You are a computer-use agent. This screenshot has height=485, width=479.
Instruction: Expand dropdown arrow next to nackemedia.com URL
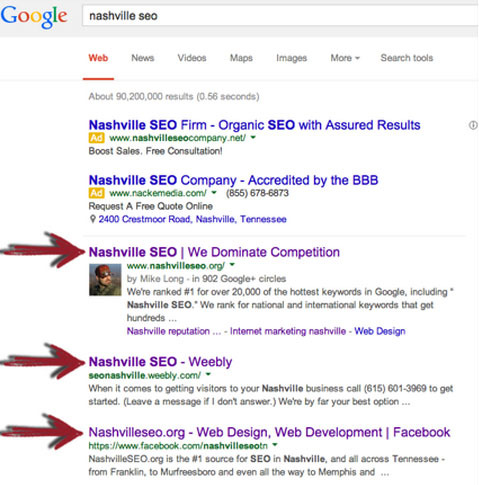(214, 192)
